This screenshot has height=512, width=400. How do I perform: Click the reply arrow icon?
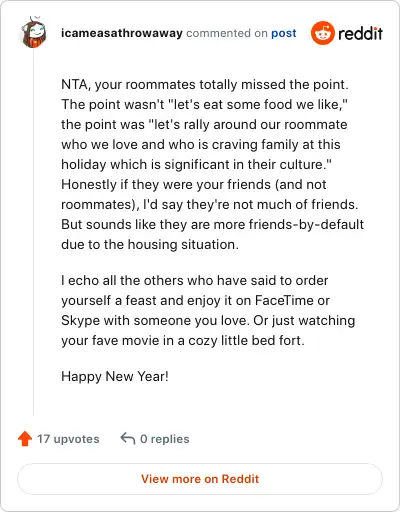[x=128, y=438]
